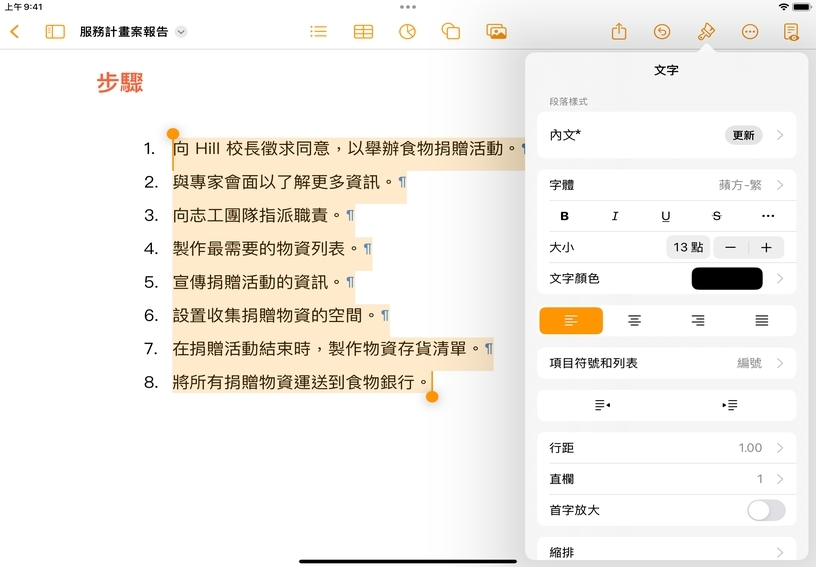
Task: Open the shapes insert menu
Action: click(451, 32)
